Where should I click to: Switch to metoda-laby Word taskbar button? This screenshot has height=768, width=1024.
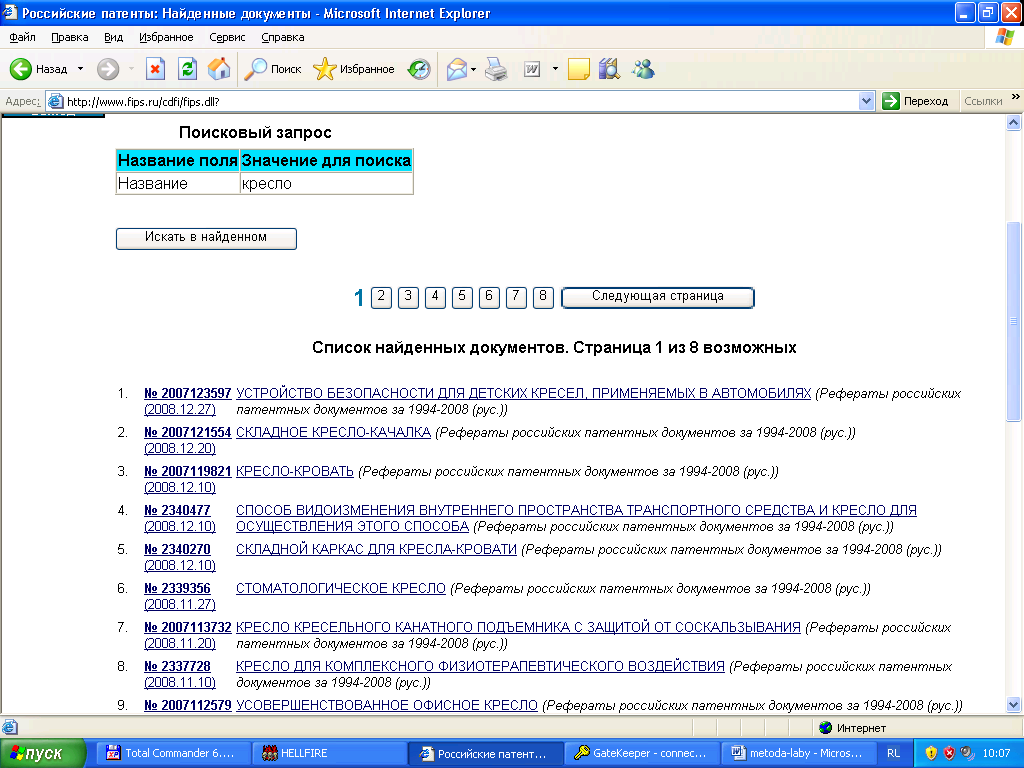pyautogui.click(x=797, y=753)
